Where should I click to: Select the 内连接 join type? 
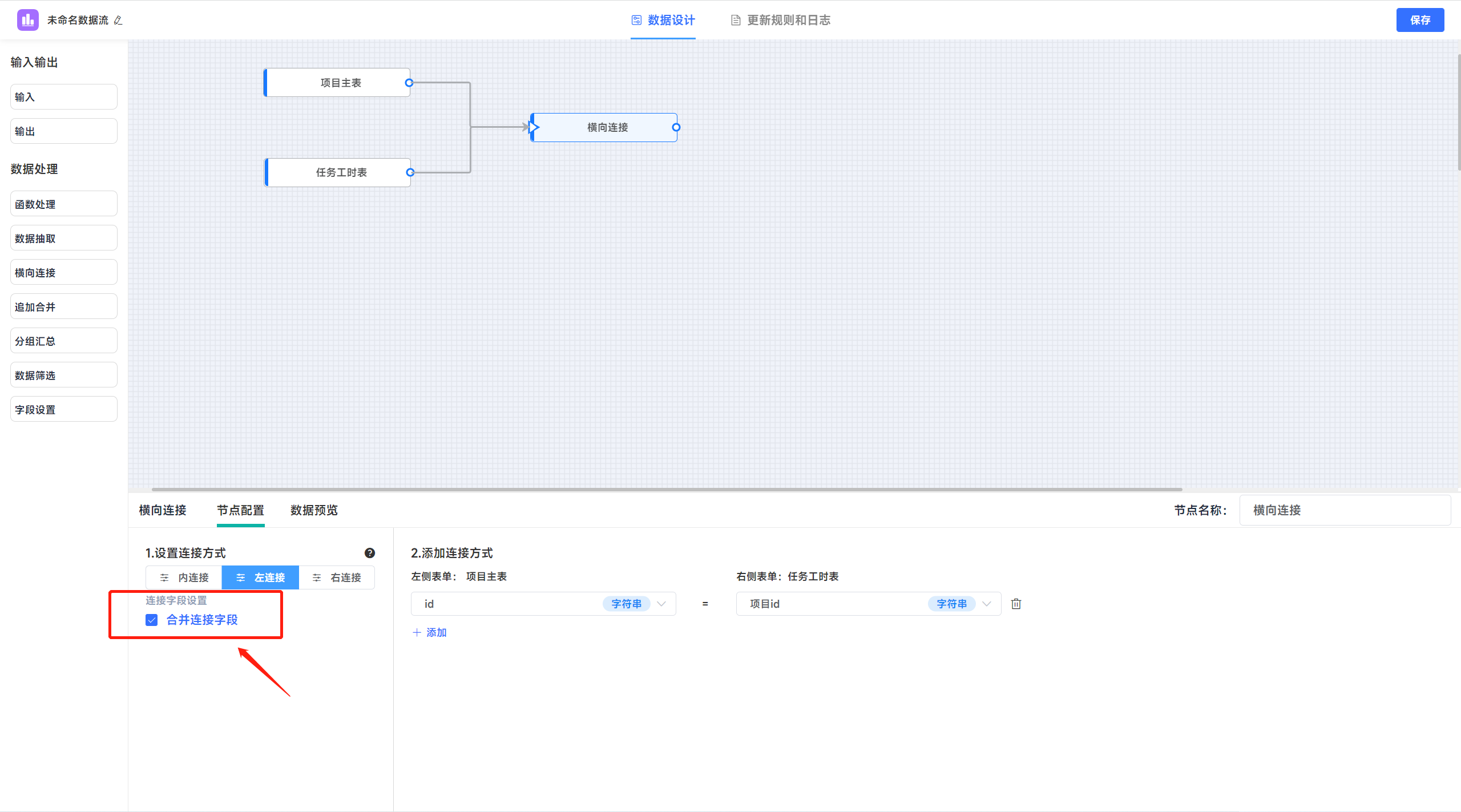184,577
